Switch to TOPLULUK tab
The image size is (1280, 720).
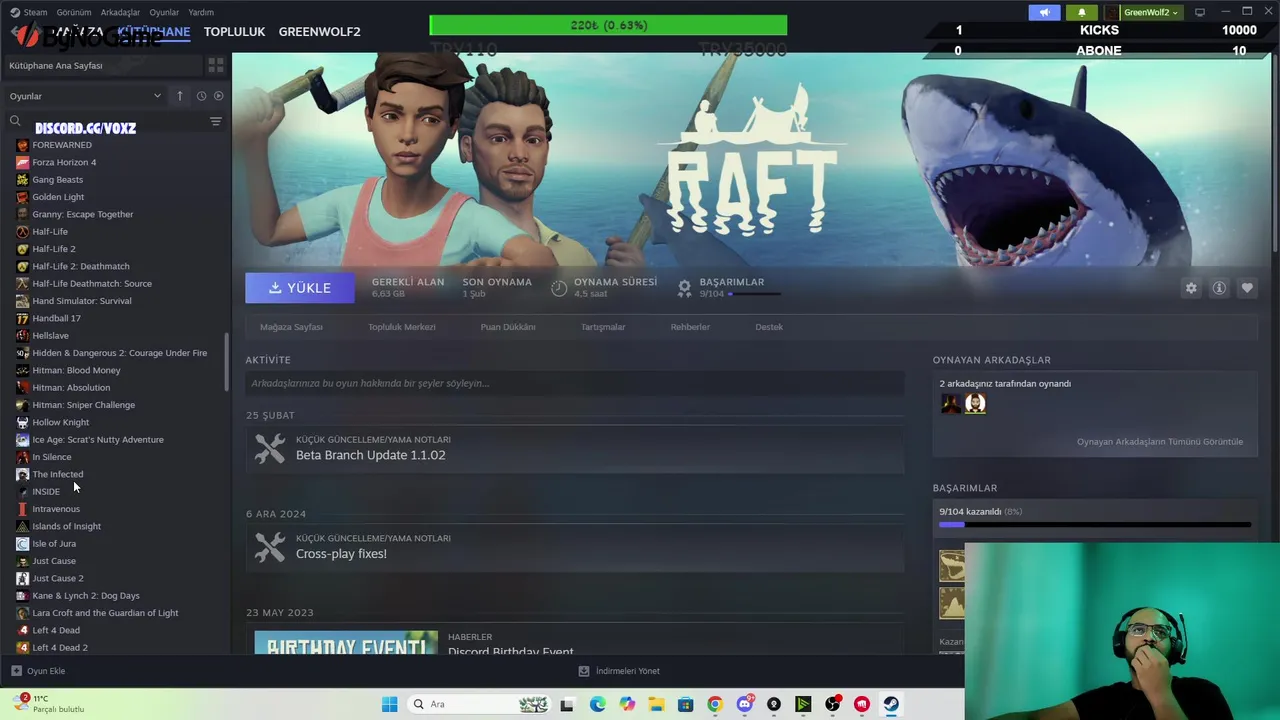[x=234, y=32]
